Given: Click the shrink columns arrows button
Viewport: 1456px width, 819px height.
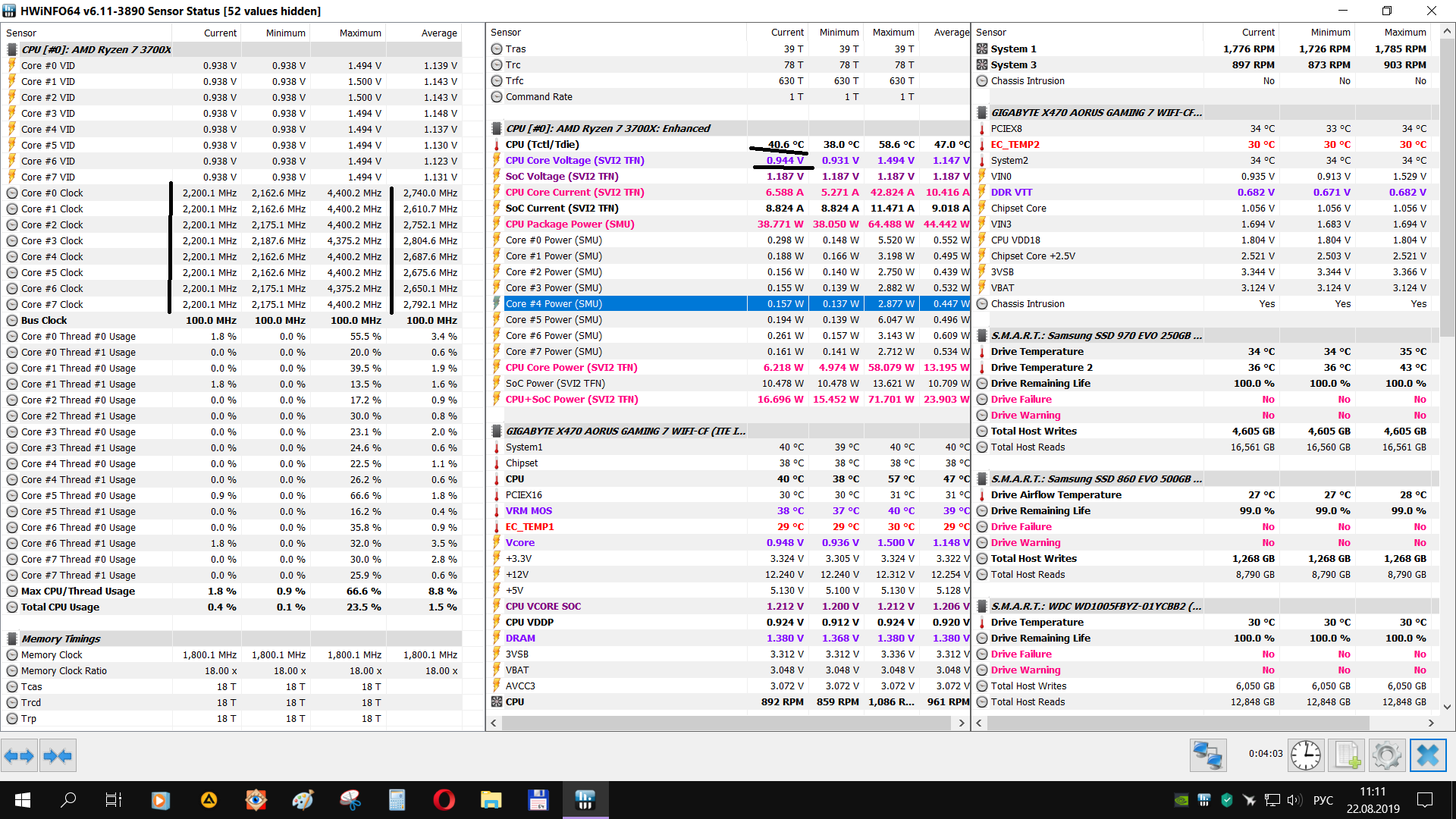Looking at the screenshot, I should coord(58,755).
